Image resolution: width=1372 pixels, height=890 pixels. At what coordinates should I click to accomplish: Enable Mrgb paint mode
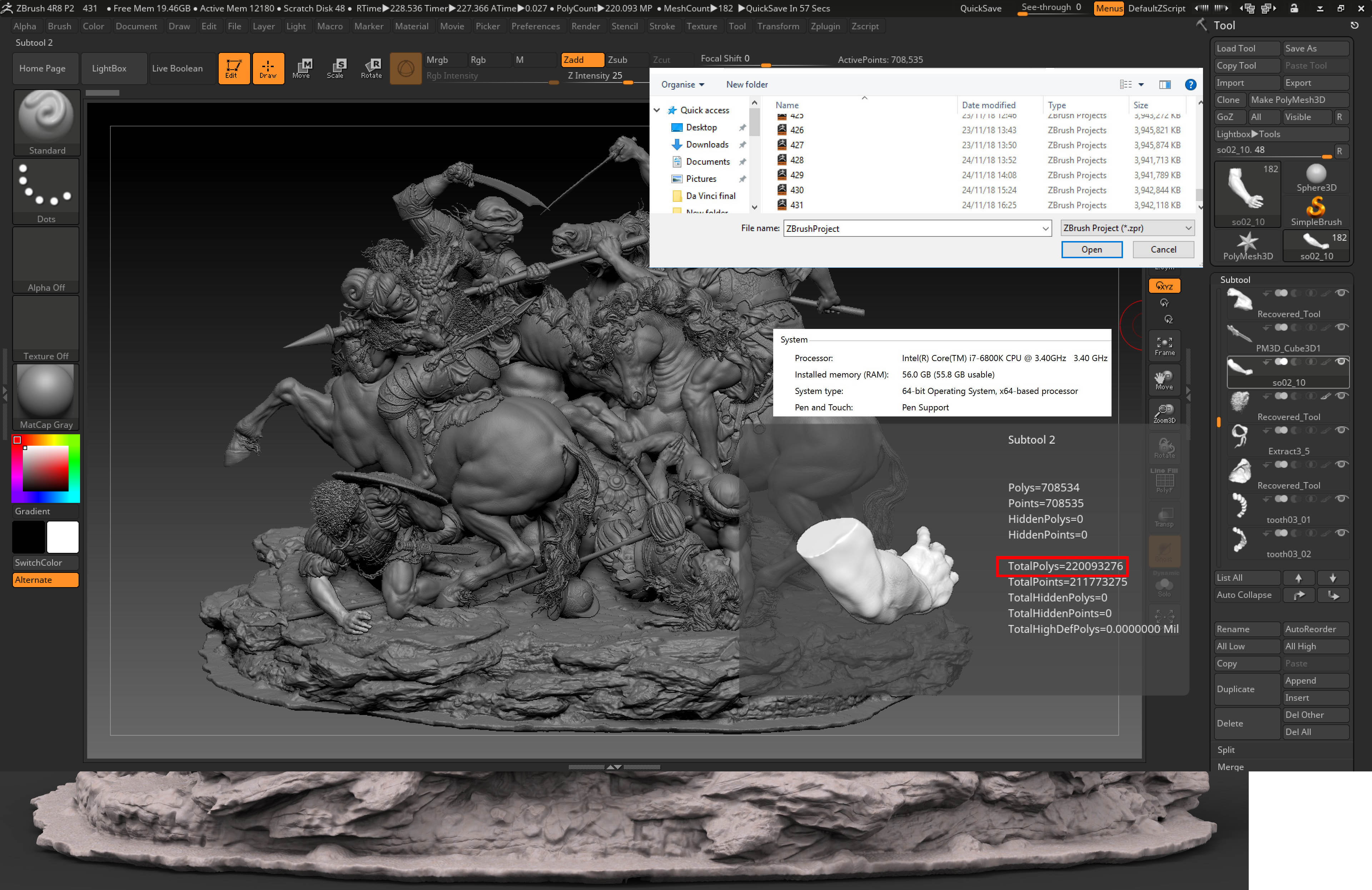tap(445, 60)
